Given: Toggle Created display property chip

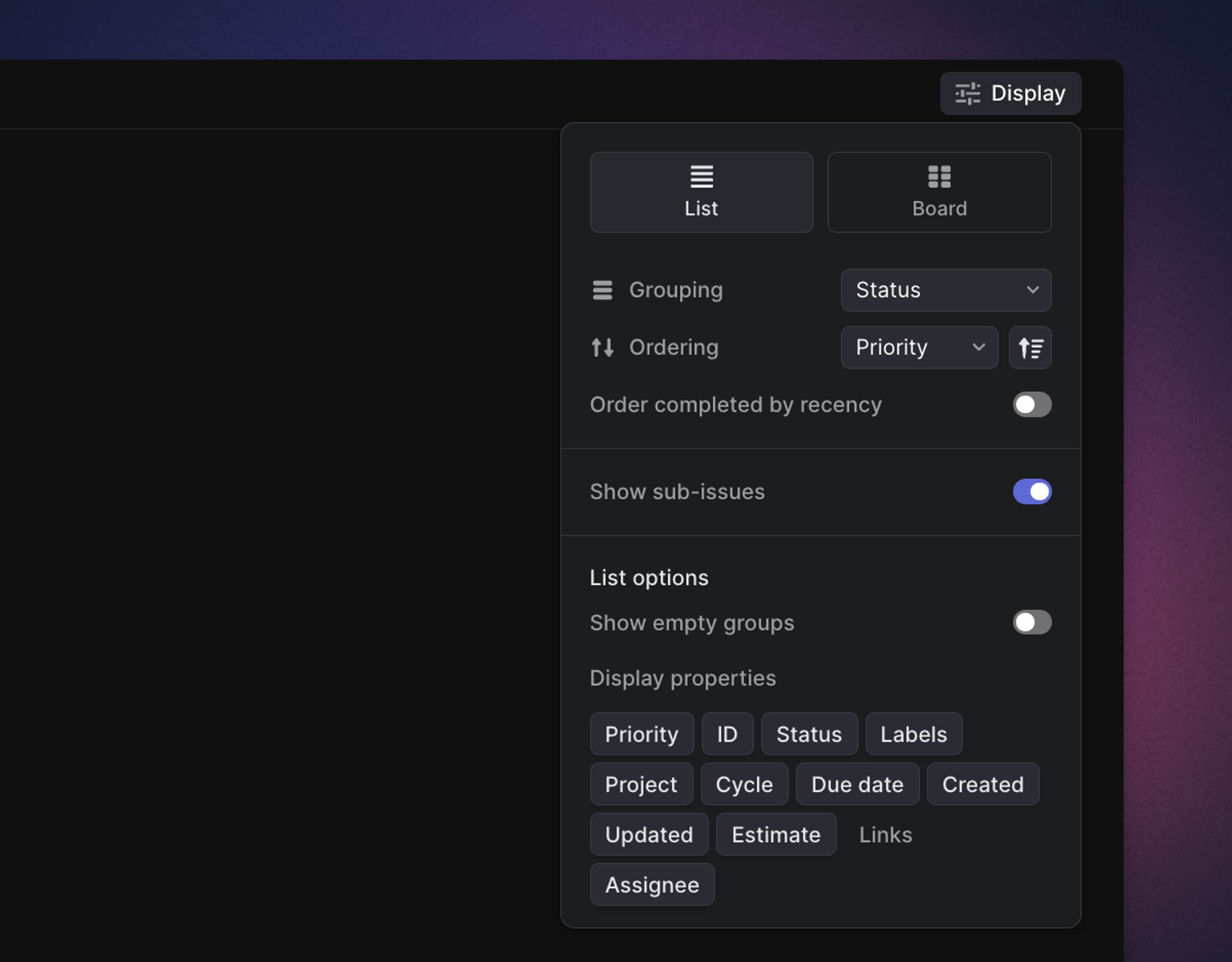Looking at the screenshot, I should pos(983,784).
